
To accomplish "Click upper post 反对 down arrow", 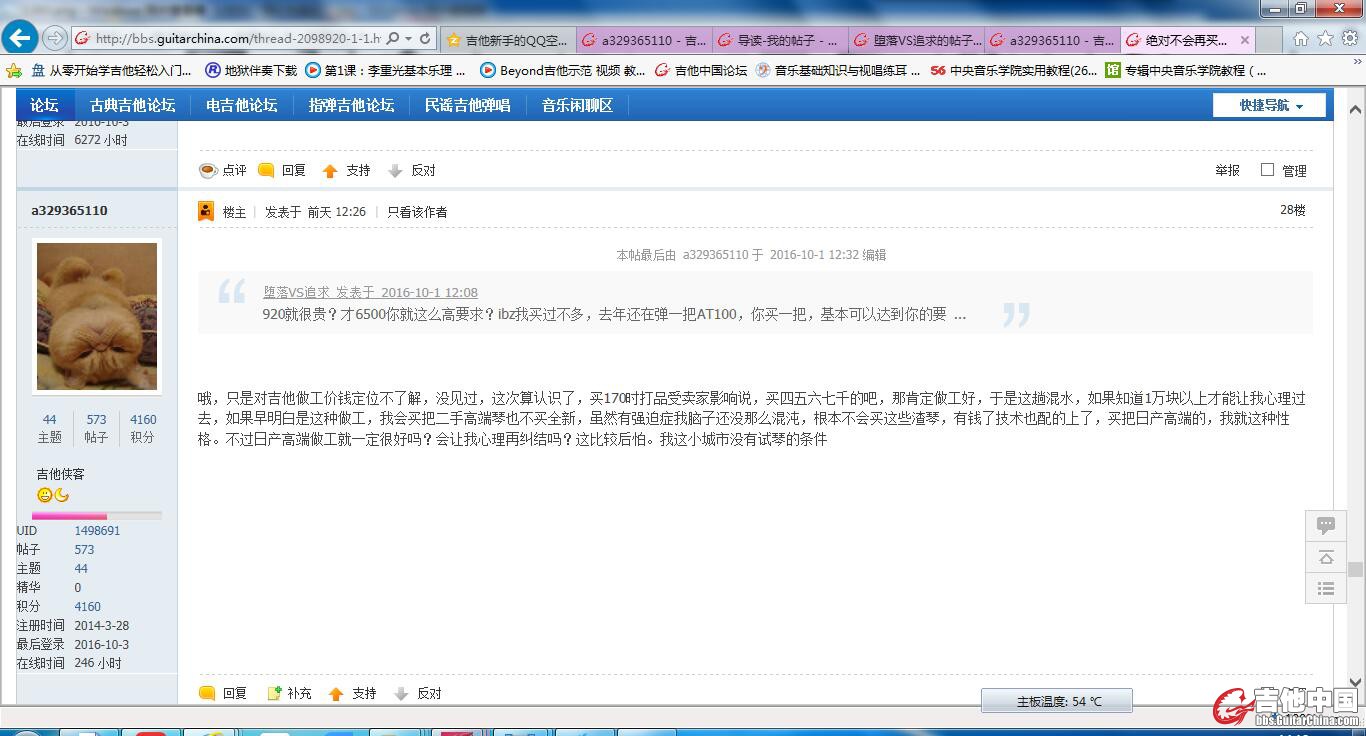I will [x=395, y=171].
